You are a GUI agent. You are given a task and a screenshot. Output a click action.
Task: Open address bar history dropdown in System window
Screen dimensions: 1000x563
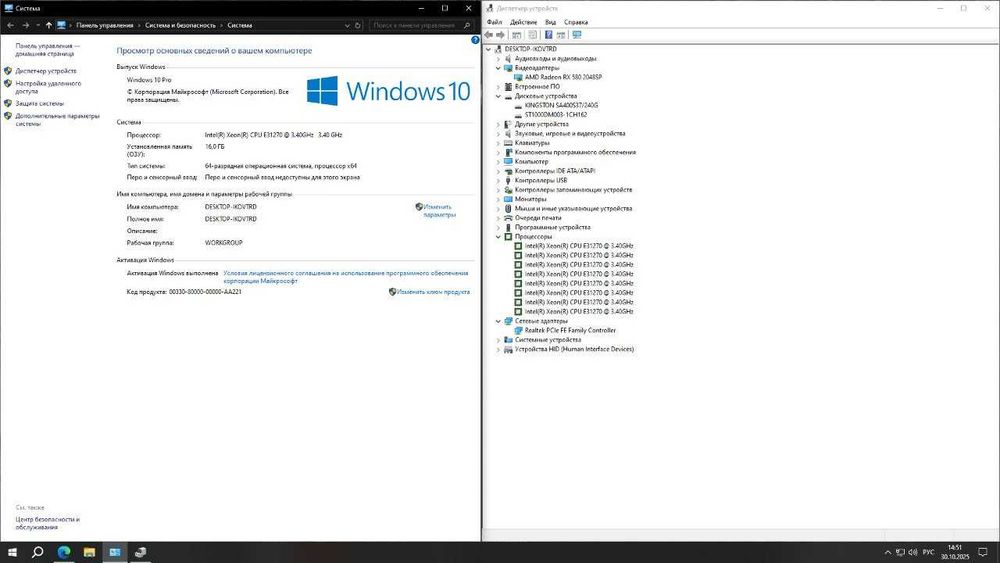pos(347,26)
